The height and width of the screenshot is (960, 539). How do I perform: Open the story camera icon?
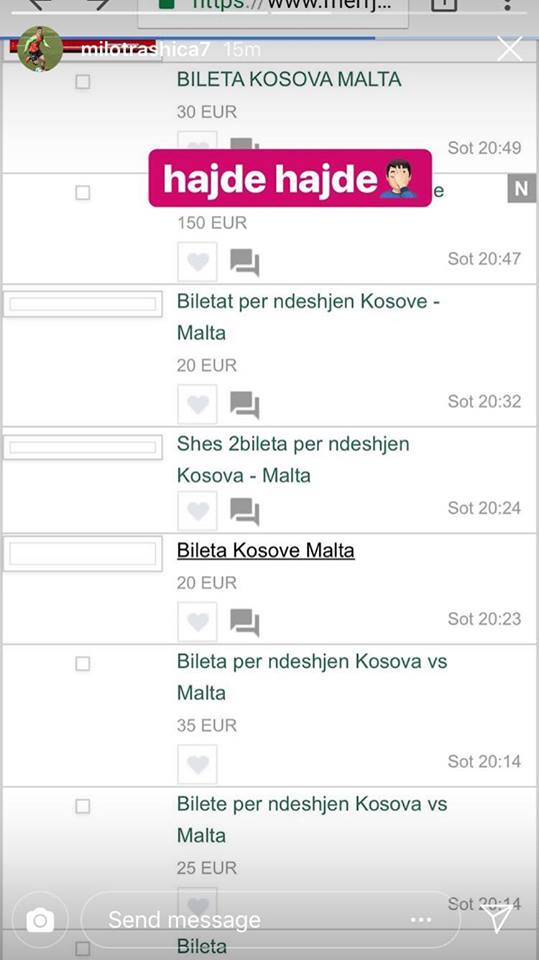click(x=40, y=920)
